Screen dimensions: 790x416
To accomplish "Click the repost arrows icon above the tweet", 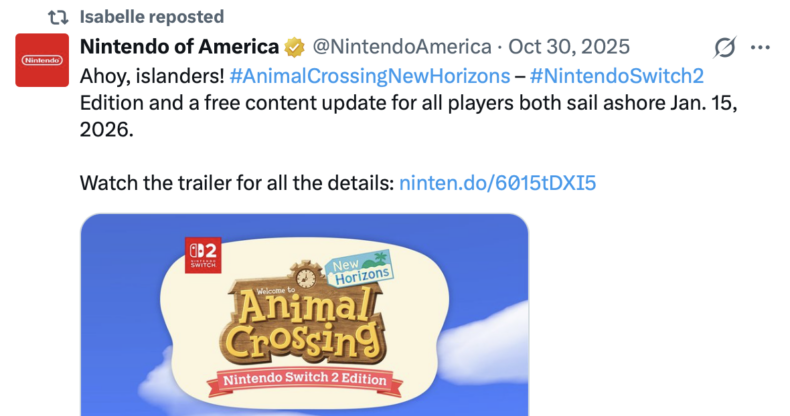I will pyautogui.click(x=58, y=17).
